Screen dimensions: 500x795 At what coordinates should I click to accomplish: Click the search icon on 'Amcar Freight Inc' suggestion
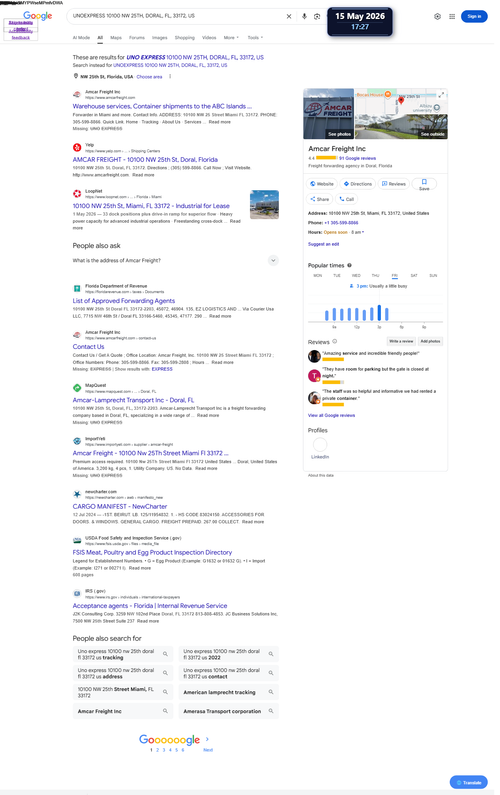165,711
